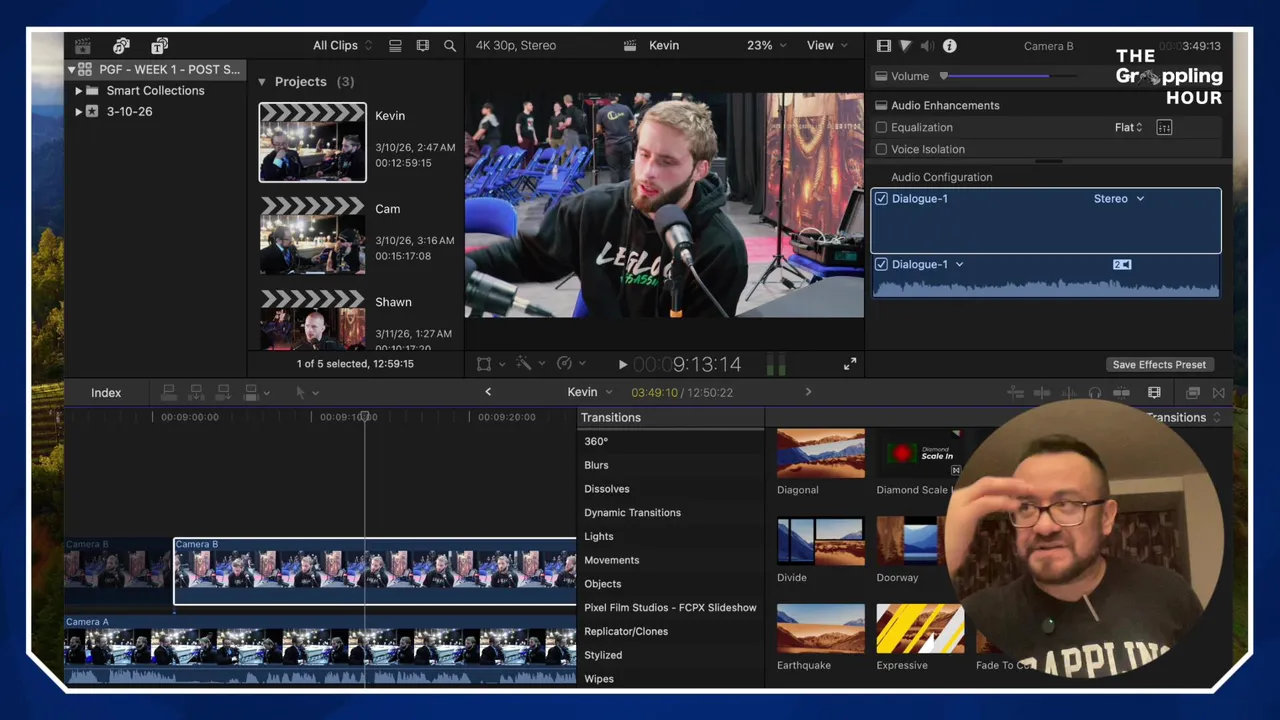Open the Kevin project timeline dropdown
The image size is (1280, 720).
[590, 393]
